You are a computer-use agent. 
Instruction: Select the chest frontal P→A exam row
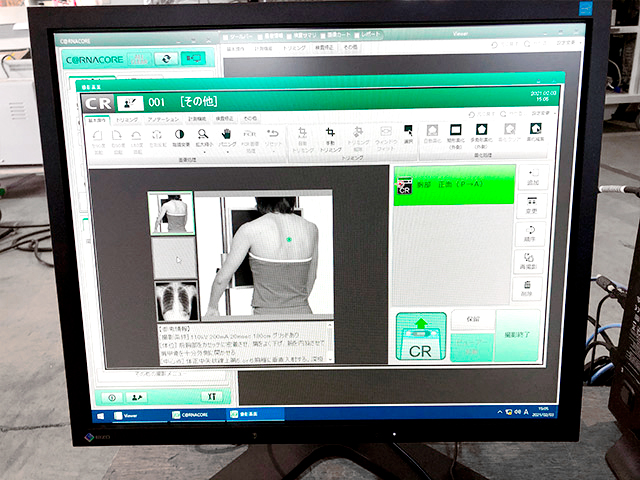(x=454, y=185)
